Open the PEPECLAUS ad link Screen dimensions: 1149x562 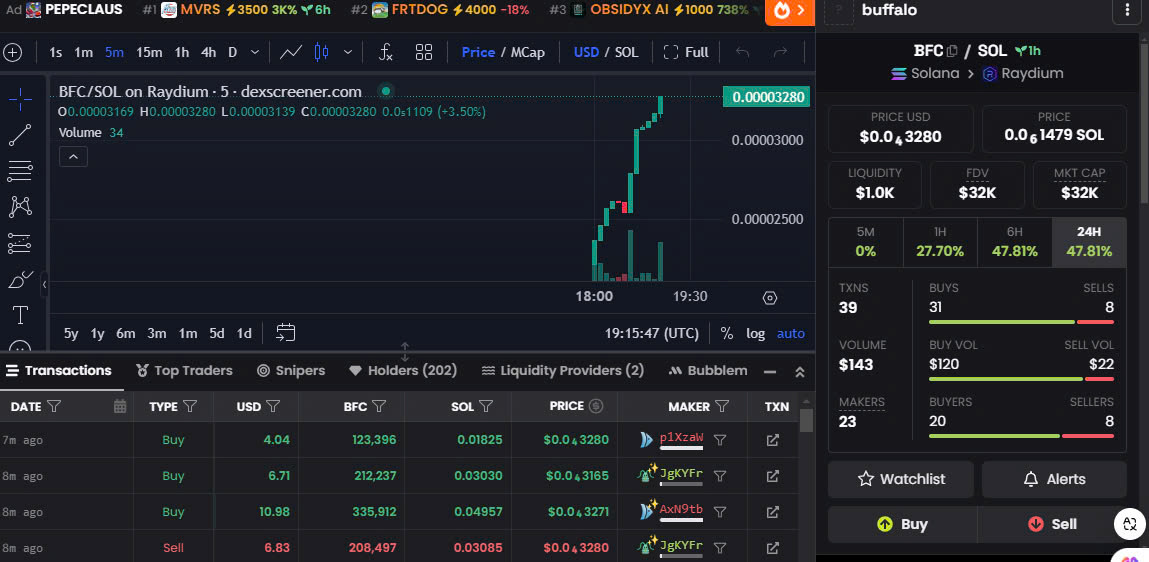[74, 10]
